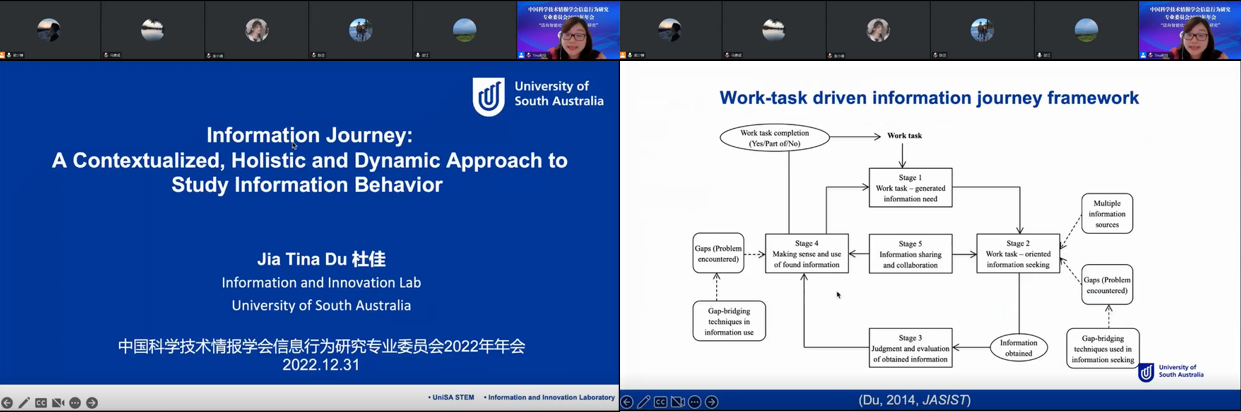Select pen tool on left title slide toolbar

24,403
